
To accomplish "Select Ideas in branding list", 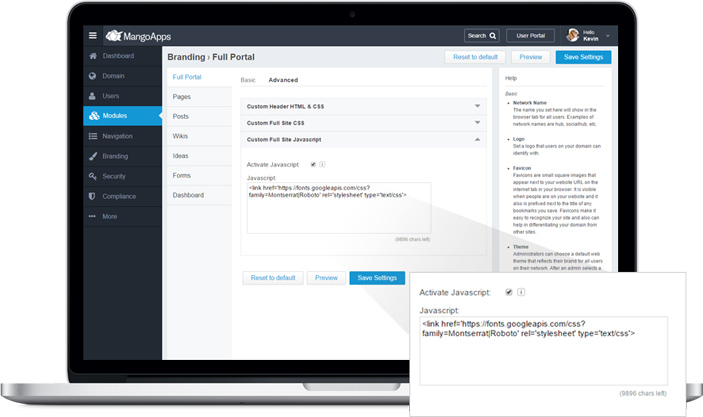I will click(199, 156).
